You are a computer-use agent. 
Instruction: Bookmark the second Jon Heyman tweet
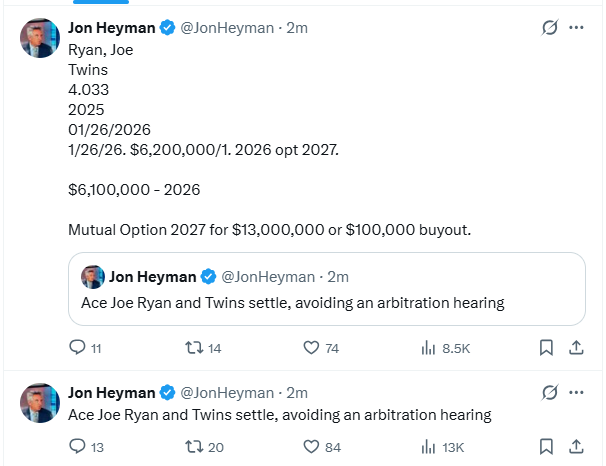click(x=546, y=446)
